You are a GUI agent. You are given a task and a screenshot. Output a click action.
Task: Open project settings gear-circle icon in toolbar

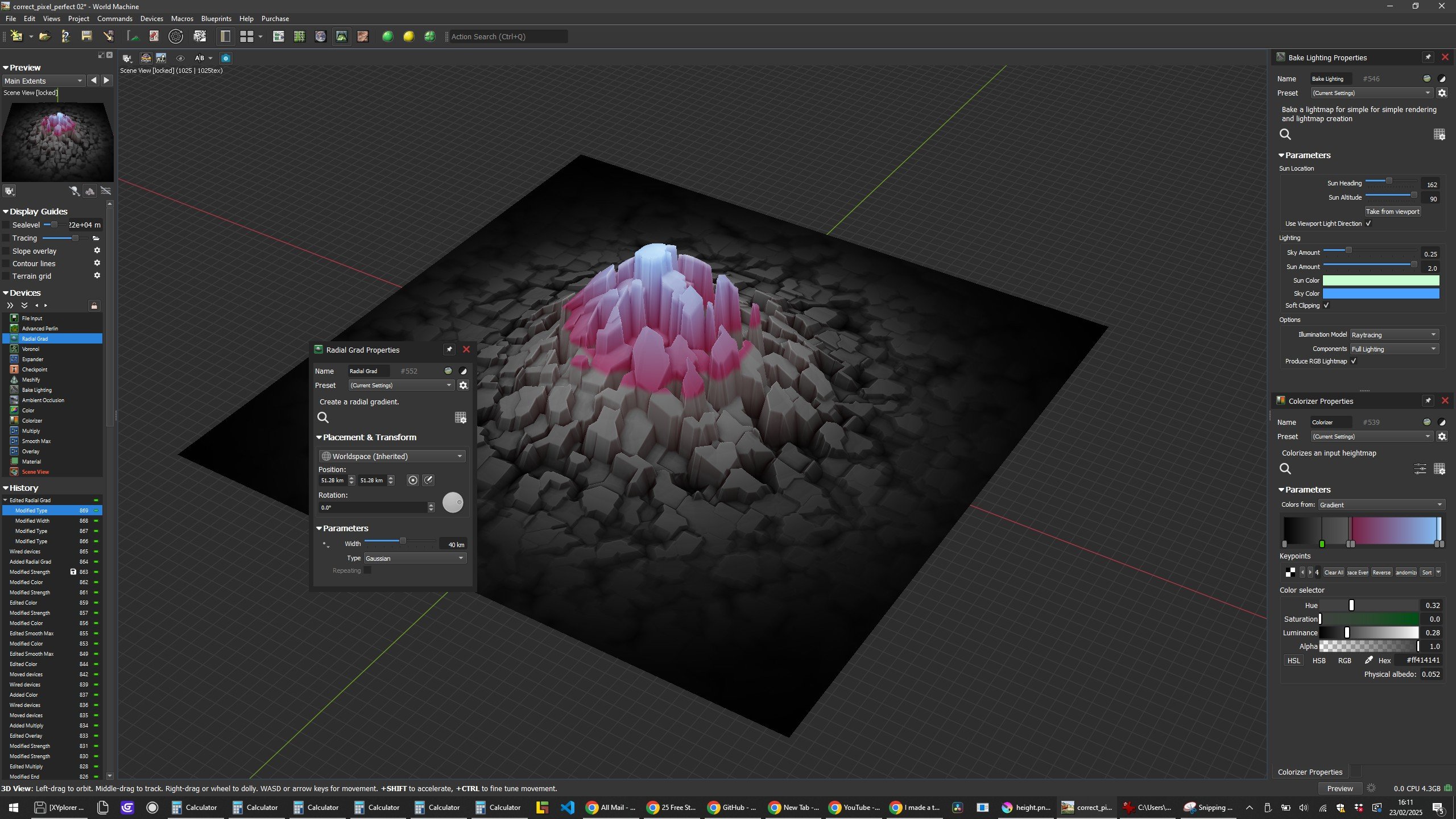[x=176, y=36]
